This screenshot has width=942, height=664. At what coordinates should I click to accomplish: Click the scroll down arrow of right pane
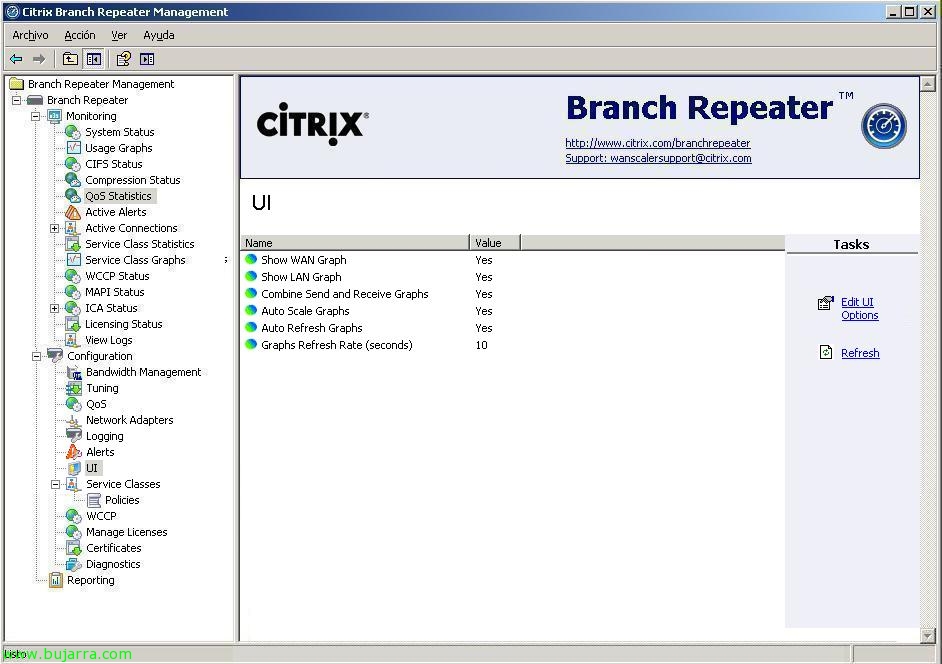[x=928, y=635]
